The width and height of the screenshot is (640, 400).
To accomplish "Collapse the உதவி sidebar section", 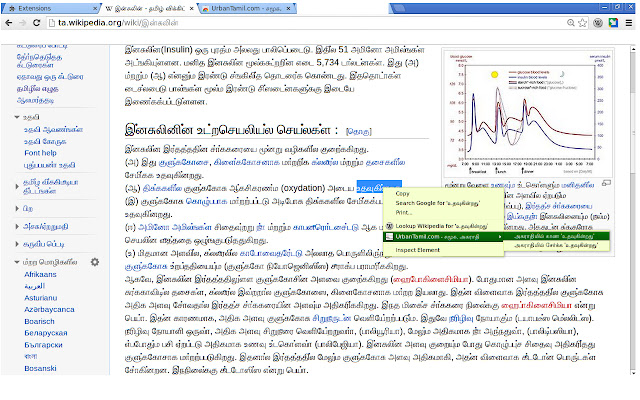I will [17, 117].
